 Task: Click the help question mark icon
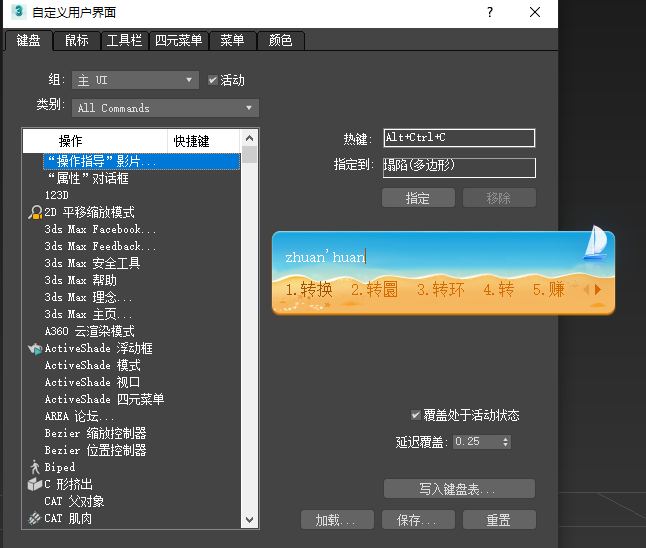pos(490,12)
